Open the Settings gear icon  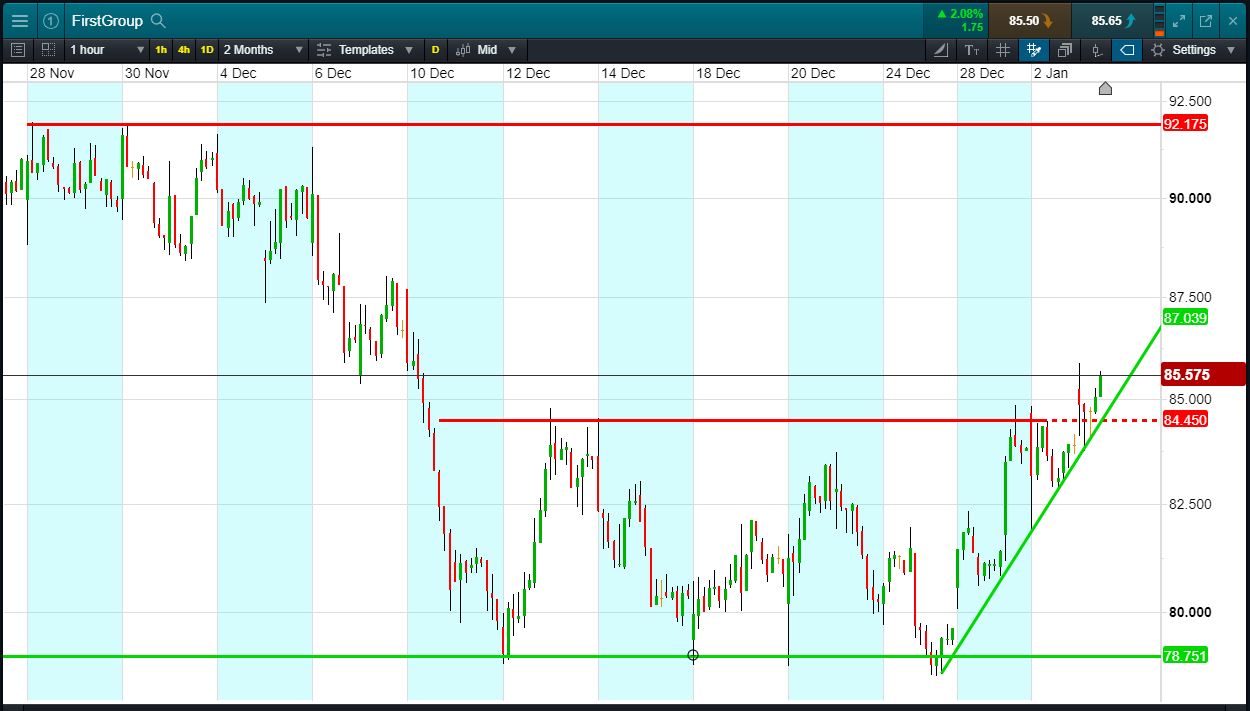pyautogui.click(x=1158, y=50)
